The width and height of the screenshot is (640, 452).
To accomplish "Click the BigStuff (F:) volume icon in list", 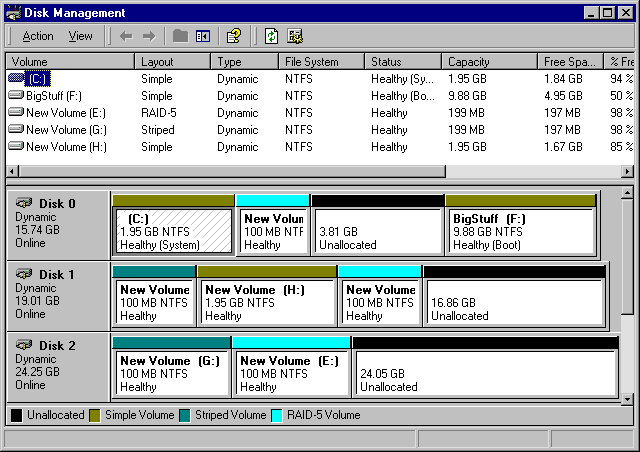I will tap(16, 96).
